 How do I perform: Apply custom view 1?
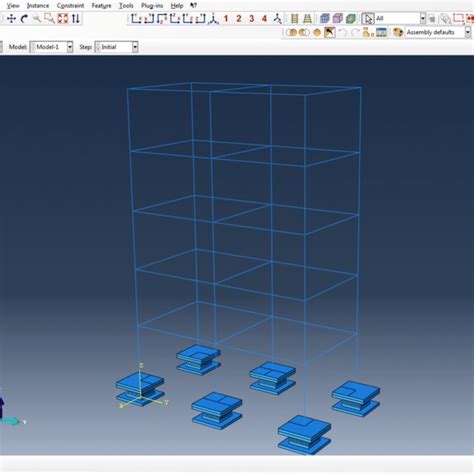tap(226, 19)
